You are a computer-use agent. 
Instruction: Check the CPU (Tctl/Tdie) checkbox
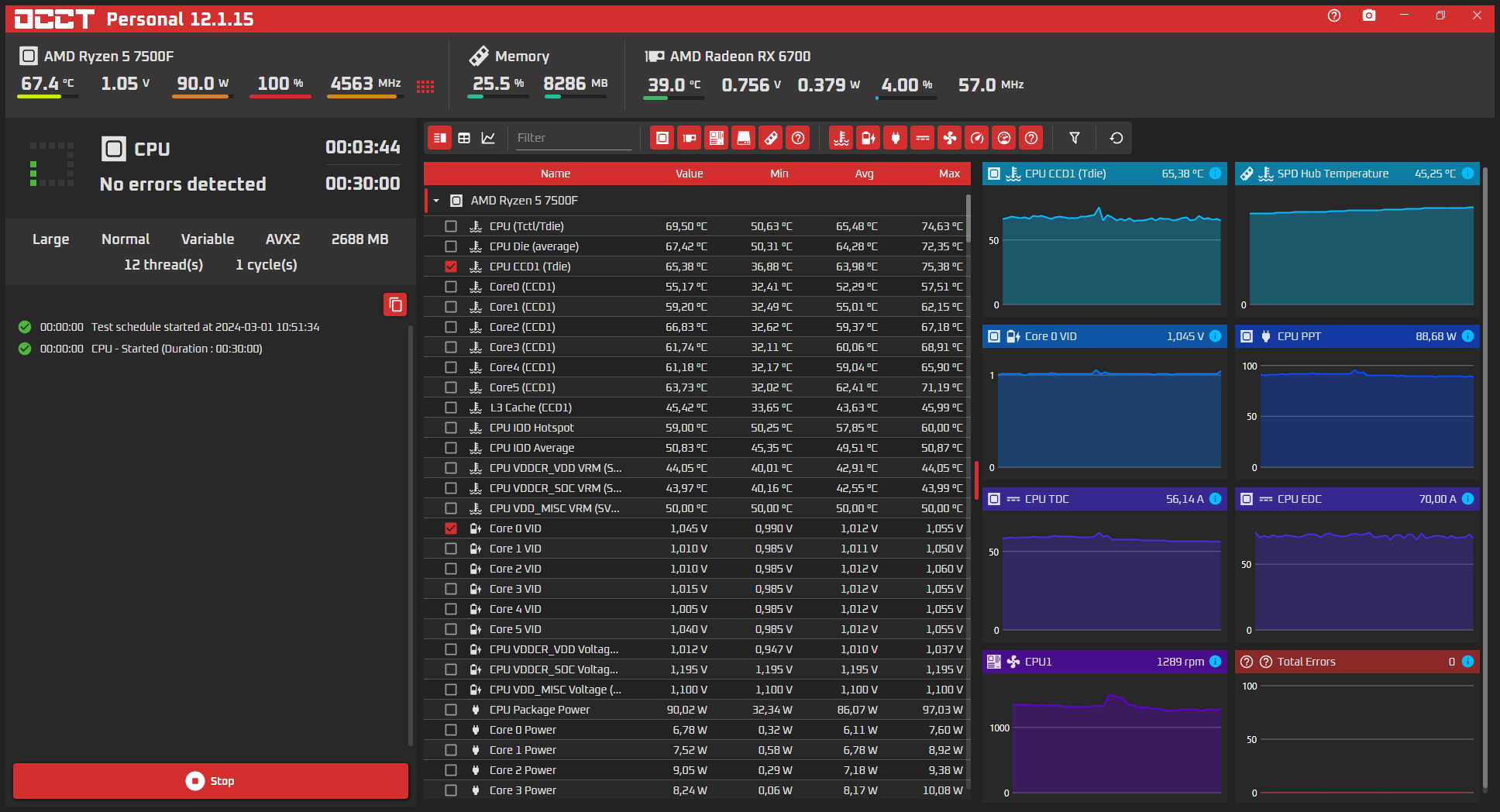(451, 226)
